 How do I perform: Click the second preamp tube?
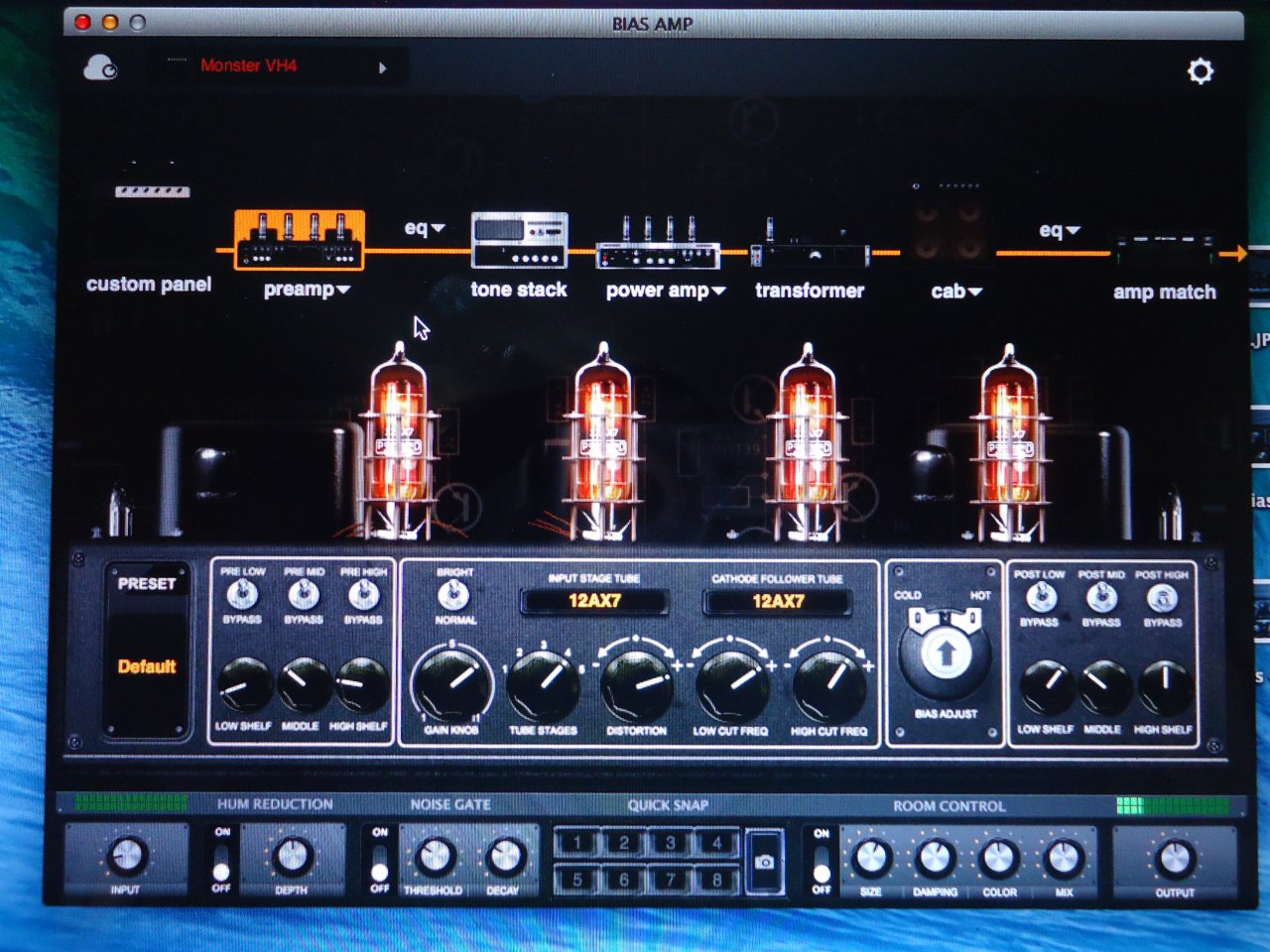604,441
